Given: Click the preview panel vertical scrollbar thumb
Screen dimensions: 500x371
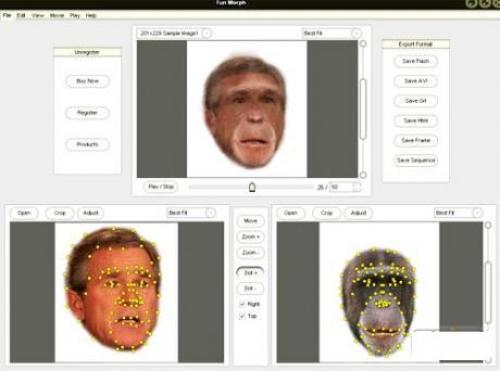Looking at the screenshot, I should pos(363,109).
